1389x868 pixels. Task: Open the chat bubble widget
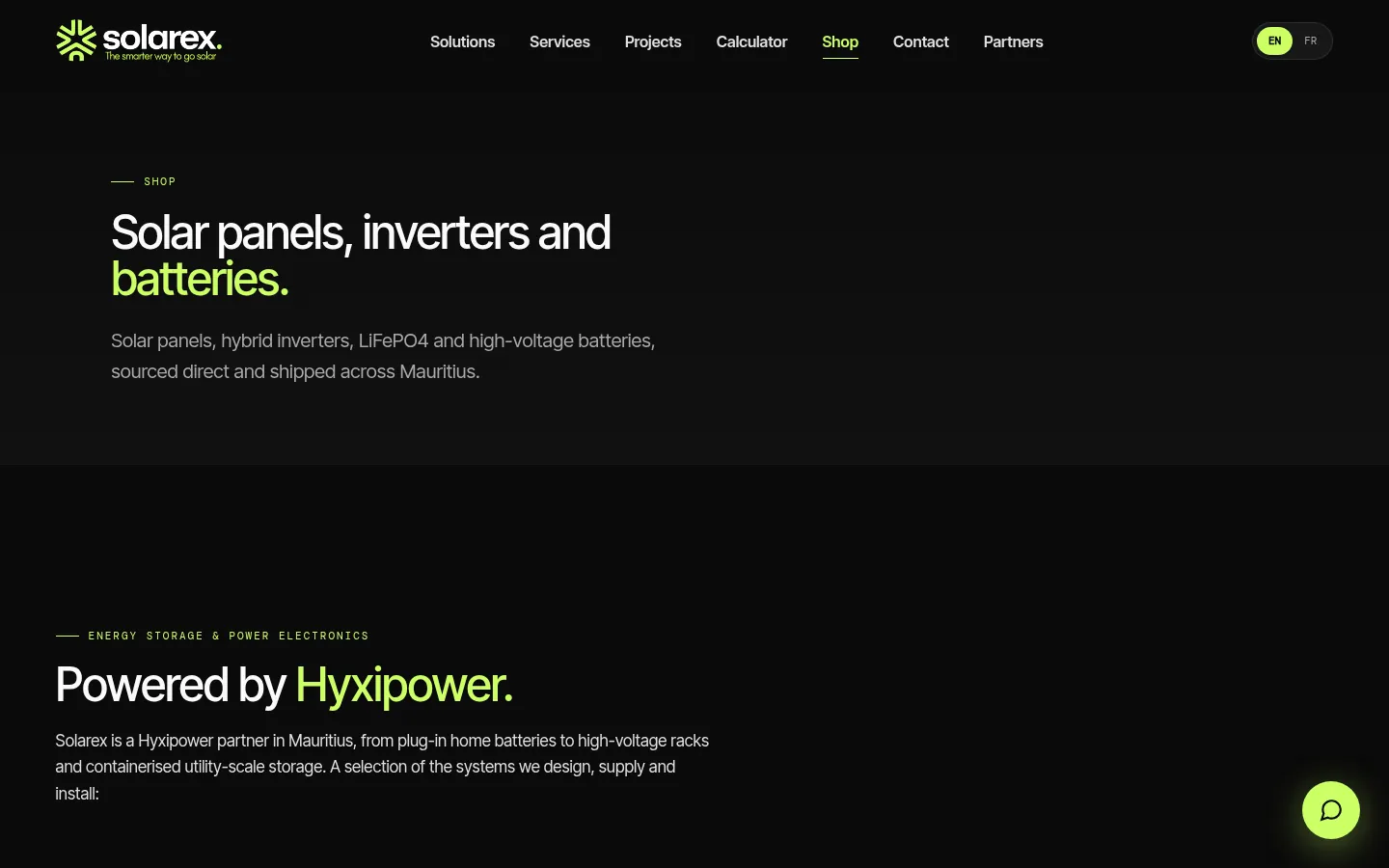point(1331,810)
